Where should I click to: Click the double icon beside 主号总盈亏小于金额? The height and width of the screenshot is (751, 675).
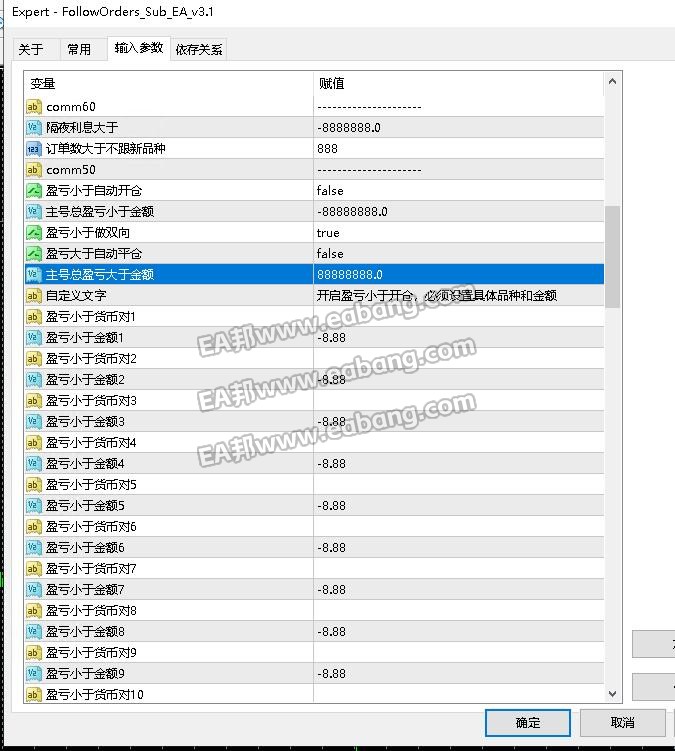point(34,212)
